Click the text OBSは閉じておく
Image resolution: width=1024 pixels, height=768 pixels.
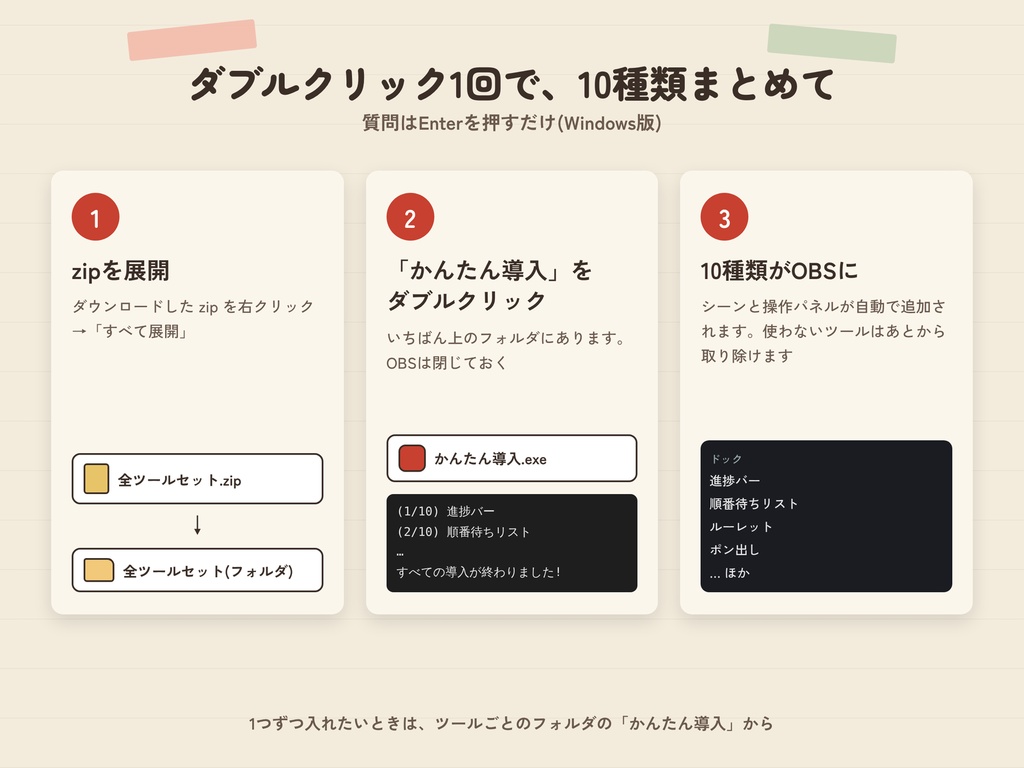click(x=447, y=362)
